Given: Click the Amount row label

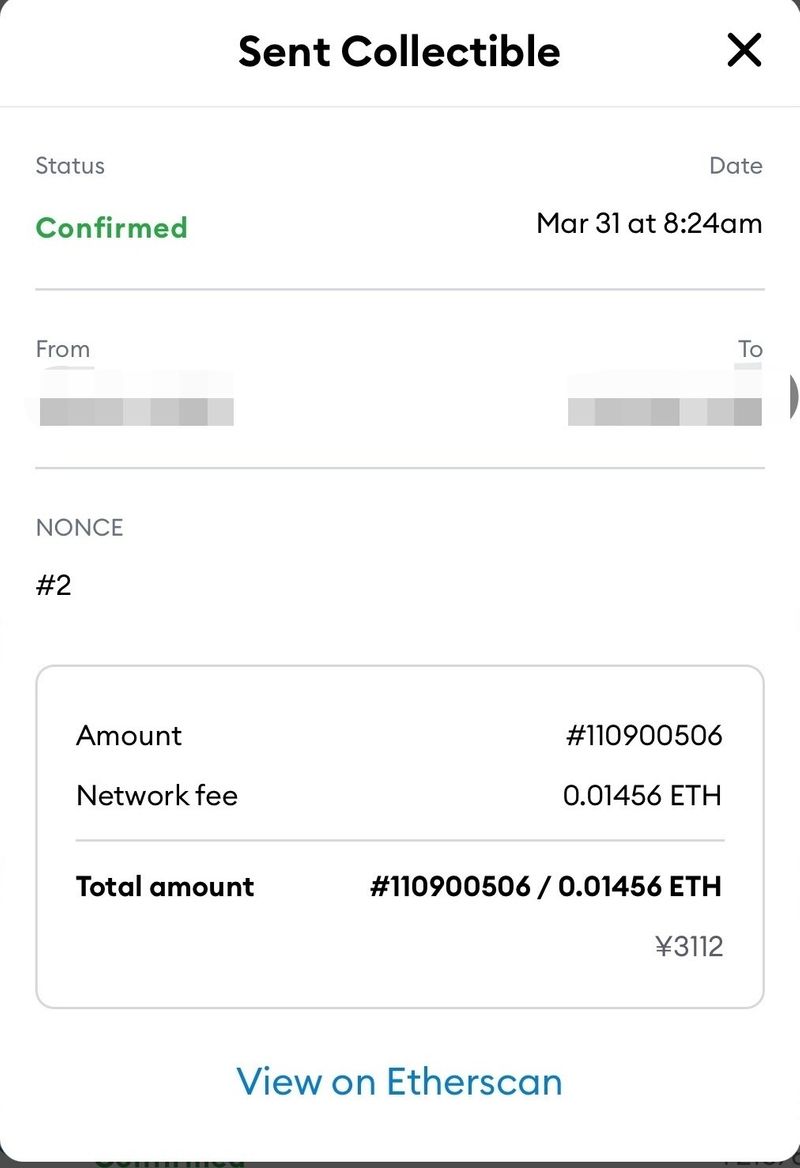Looking at the screenshot, I should click(129, 736).
